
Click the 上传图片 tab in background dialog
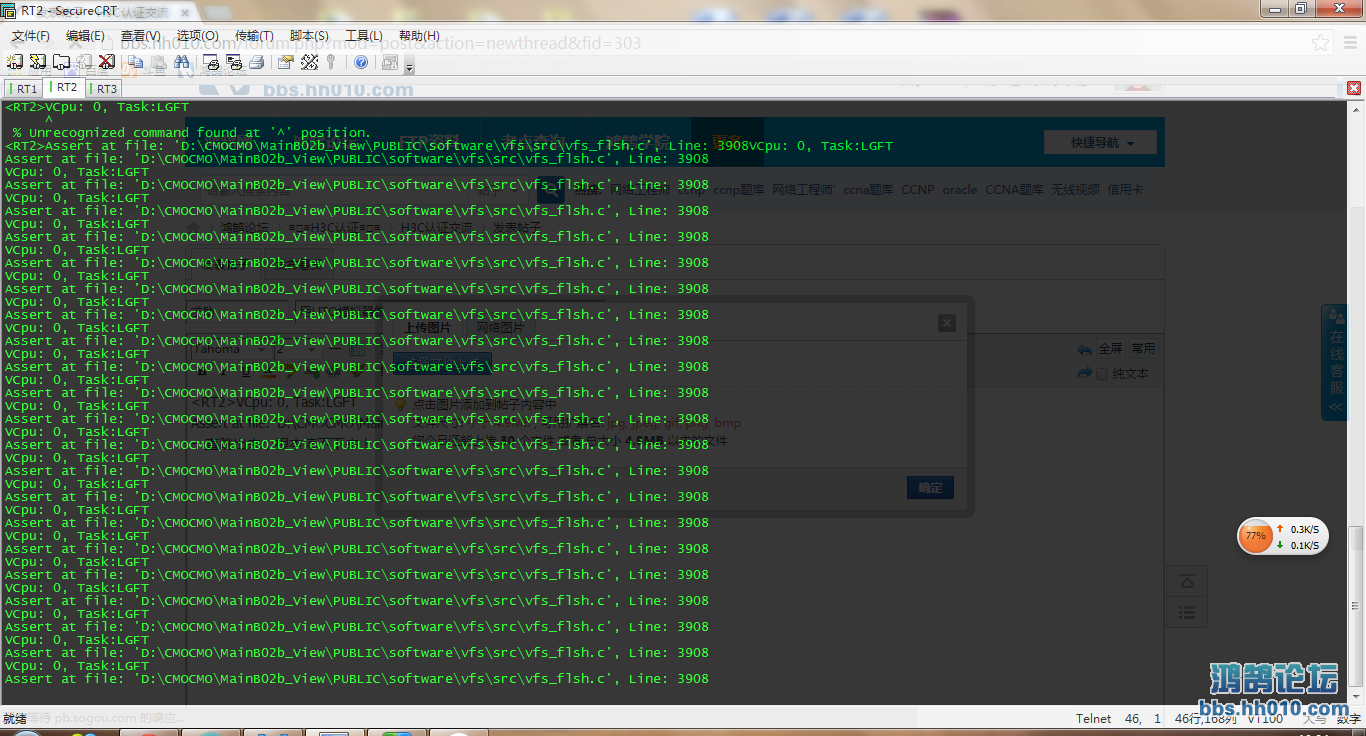click(x=427, y=327)
